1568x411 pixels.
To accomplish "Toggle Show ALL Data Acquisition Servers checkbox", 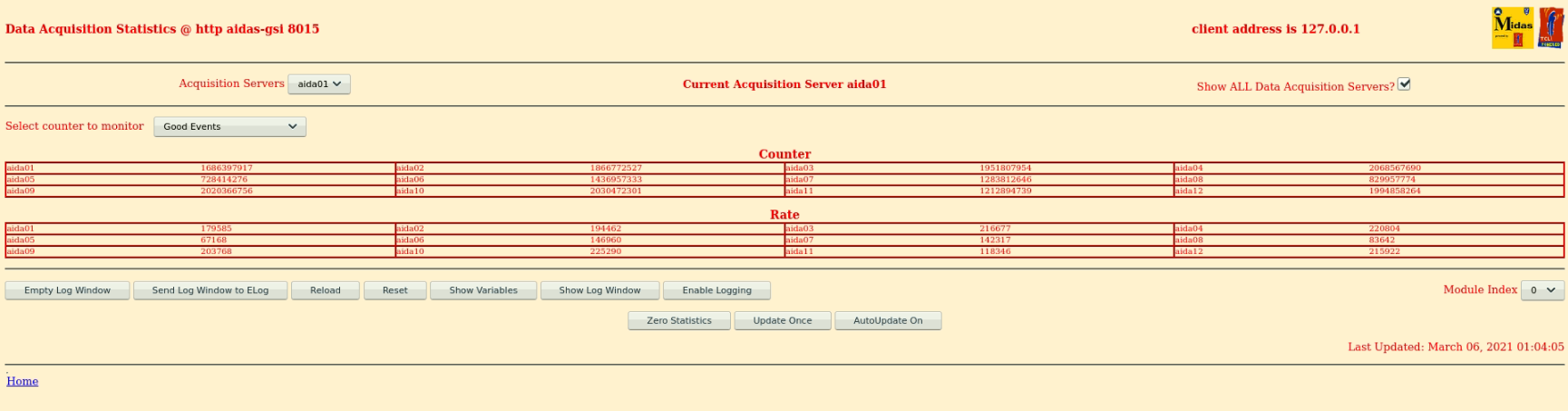I will 1404,84.
